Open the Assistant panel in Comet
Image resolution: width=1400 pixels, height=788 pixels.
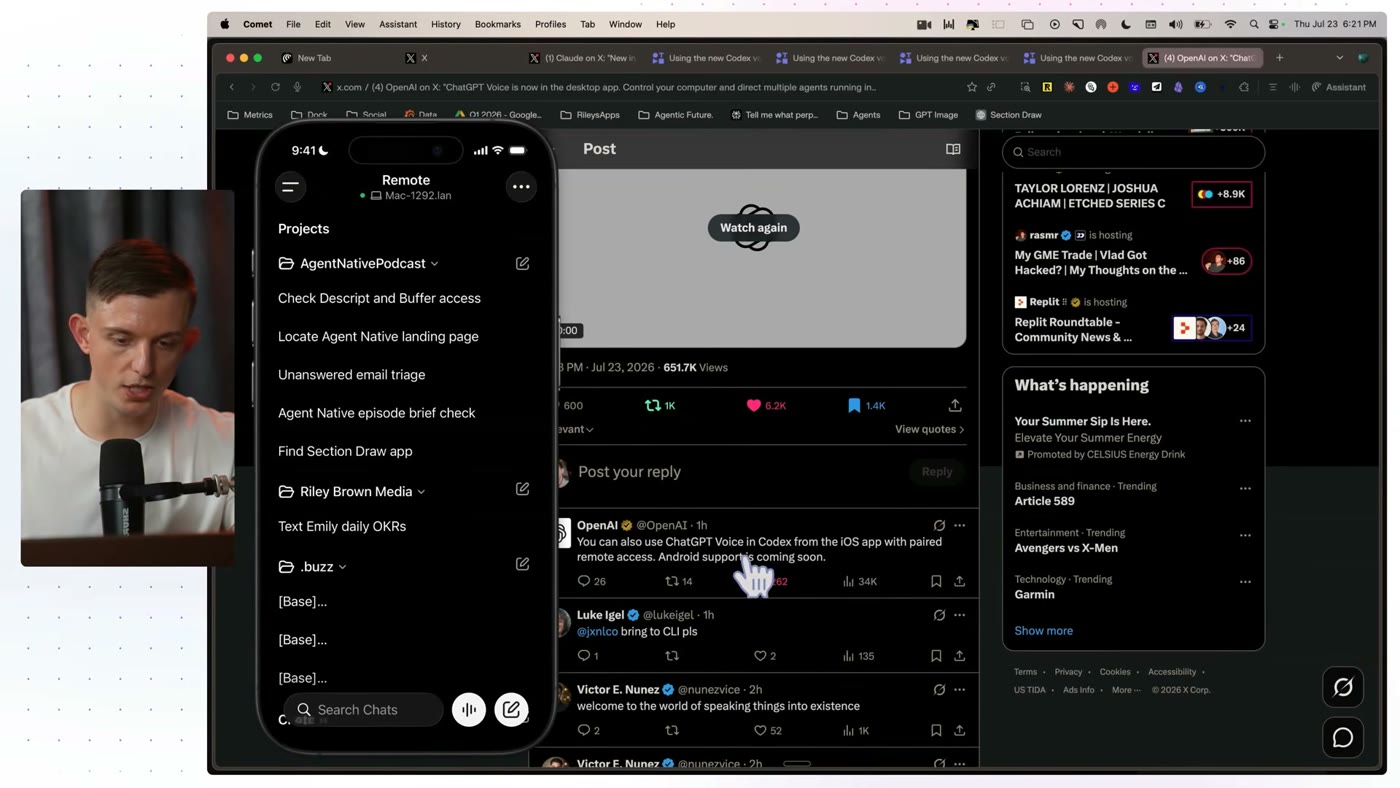1339,87
